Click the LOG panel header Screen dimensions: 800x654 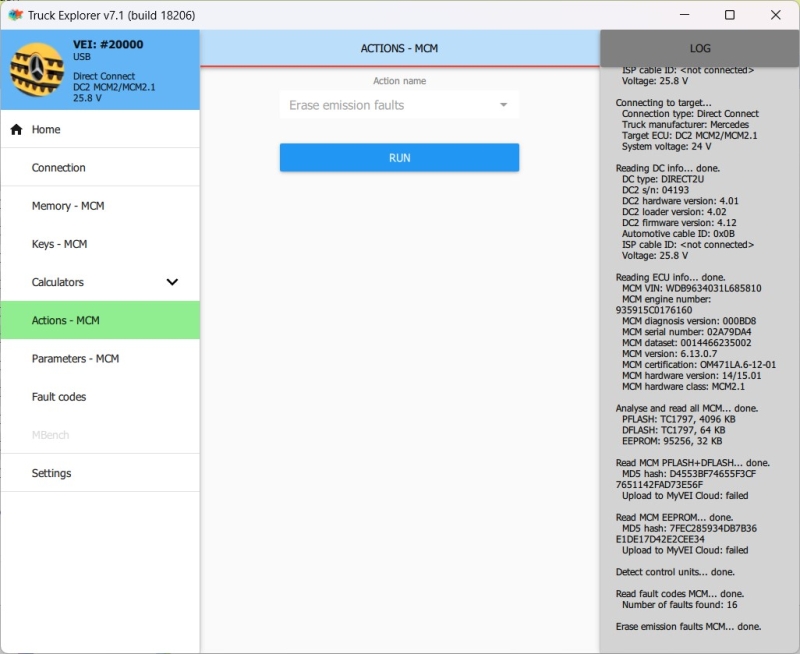(x=699, y=48)
